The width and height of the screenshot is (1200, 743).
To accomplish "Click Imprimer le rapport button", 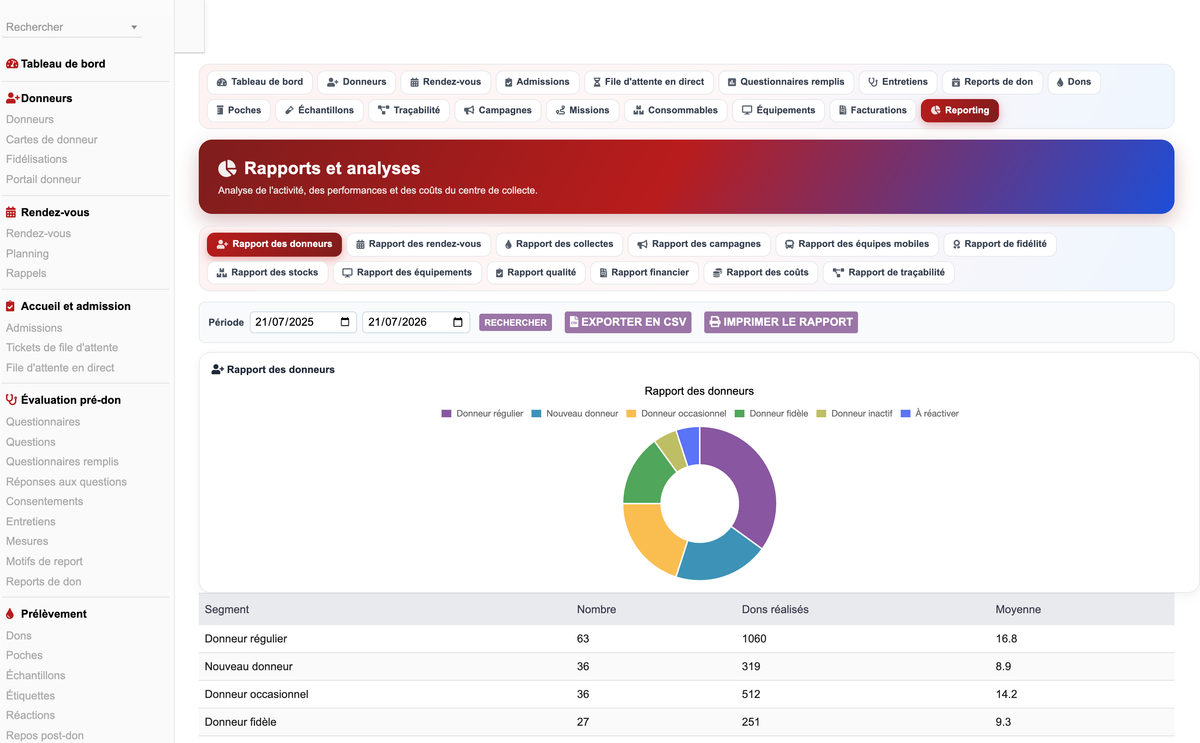I will pyautogui.click(x=781, y=322).
